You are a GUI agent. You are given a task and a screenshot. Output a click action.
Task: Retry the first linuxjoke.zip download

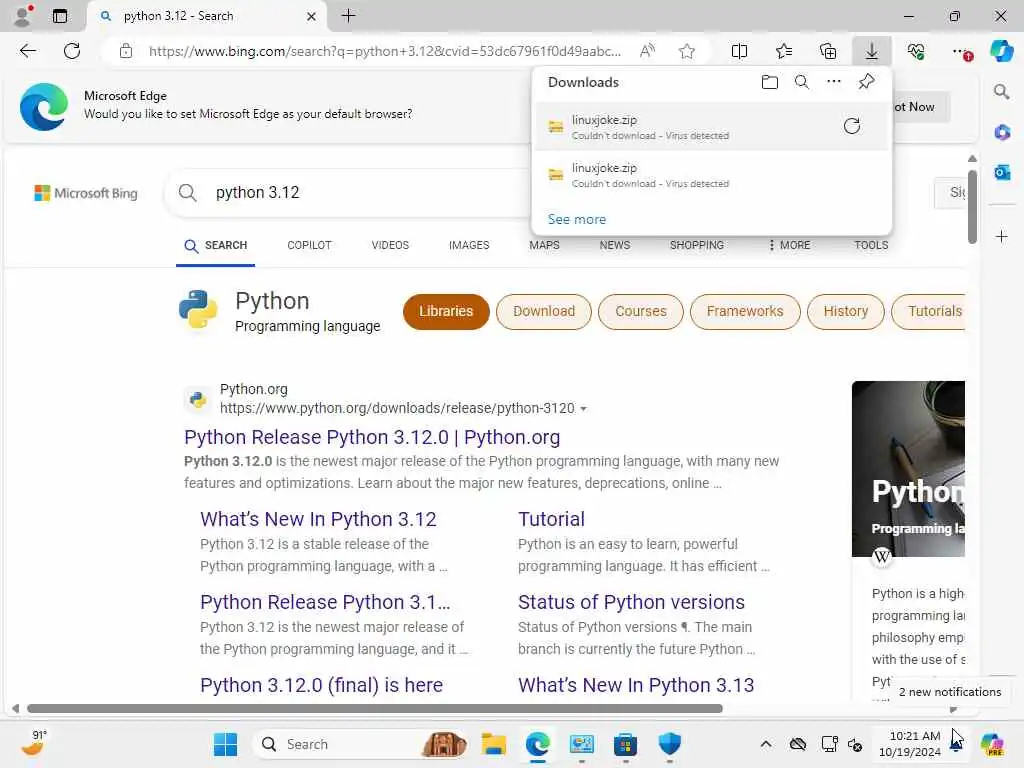[852, 126]
